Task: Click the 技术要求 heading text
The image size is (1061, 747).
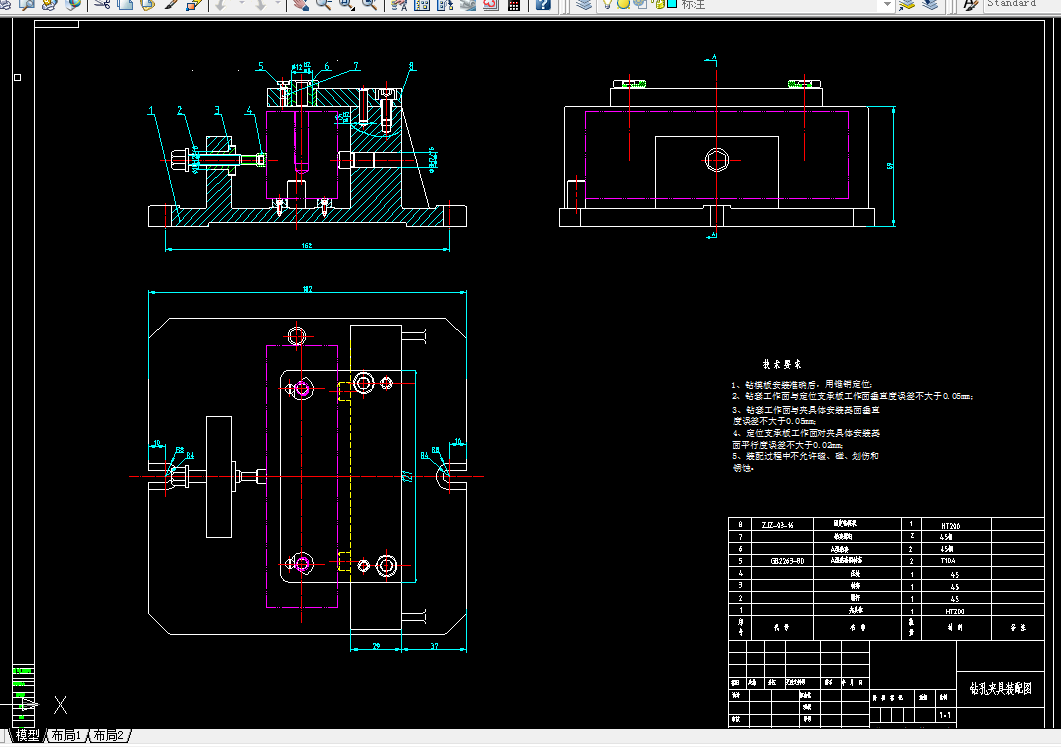Action: click(782, 364)
